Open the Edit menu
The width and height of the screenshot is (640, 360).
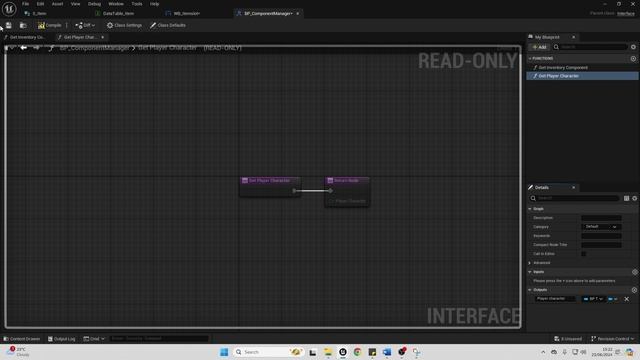[40, 4]
